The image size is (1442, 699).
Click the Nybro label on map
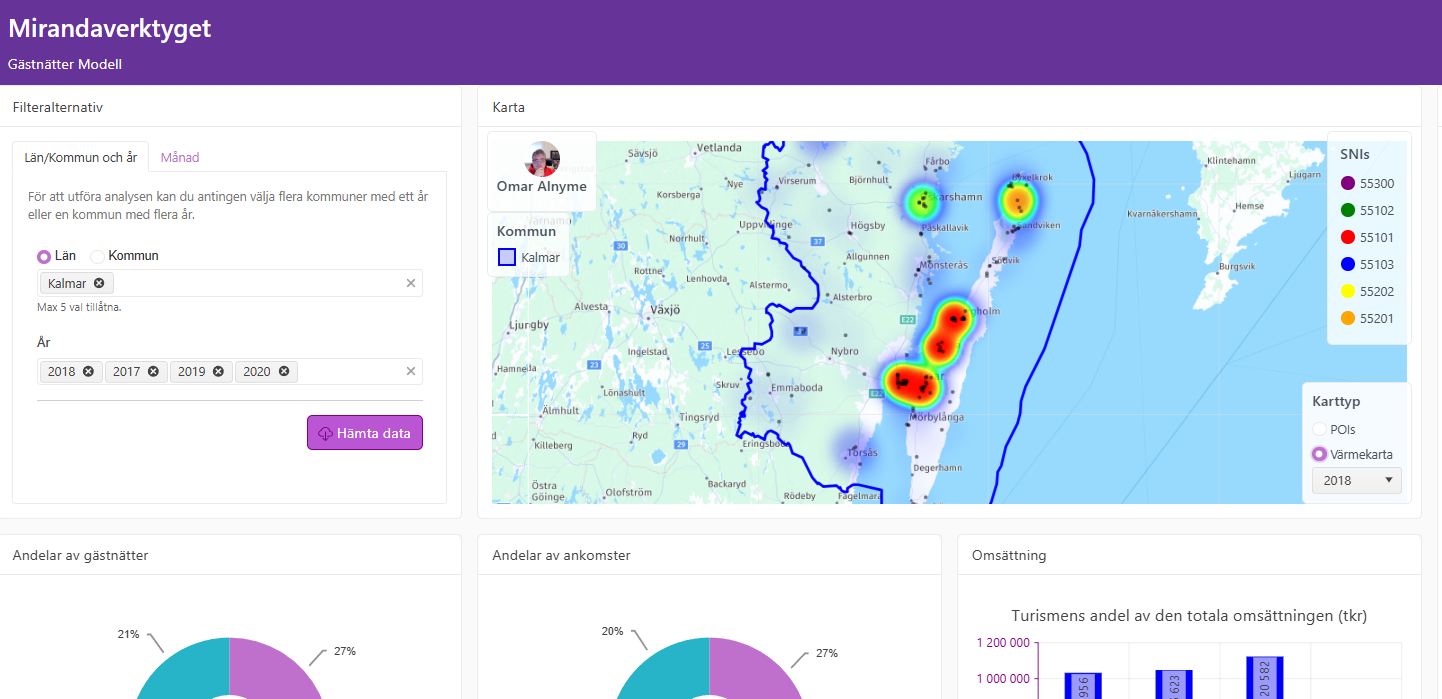[x=844, y=352]
